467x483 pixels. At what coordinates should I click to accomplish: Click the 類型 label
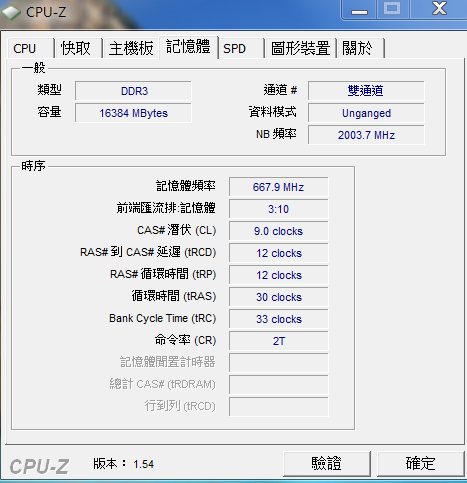[49, 90]
